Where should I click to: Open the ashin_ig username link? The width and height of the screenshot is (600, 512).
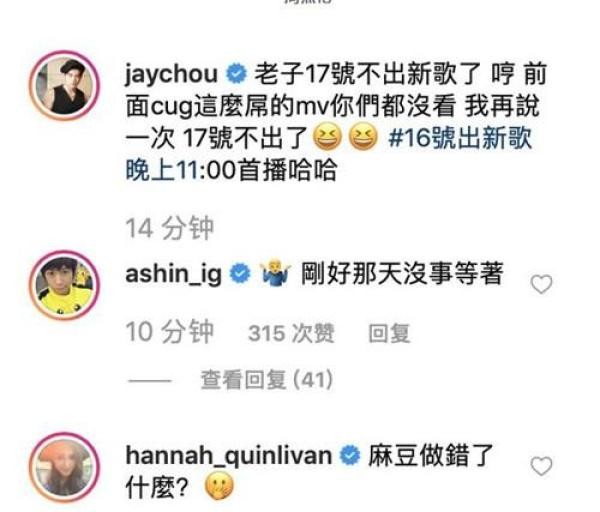click(174, 274)
